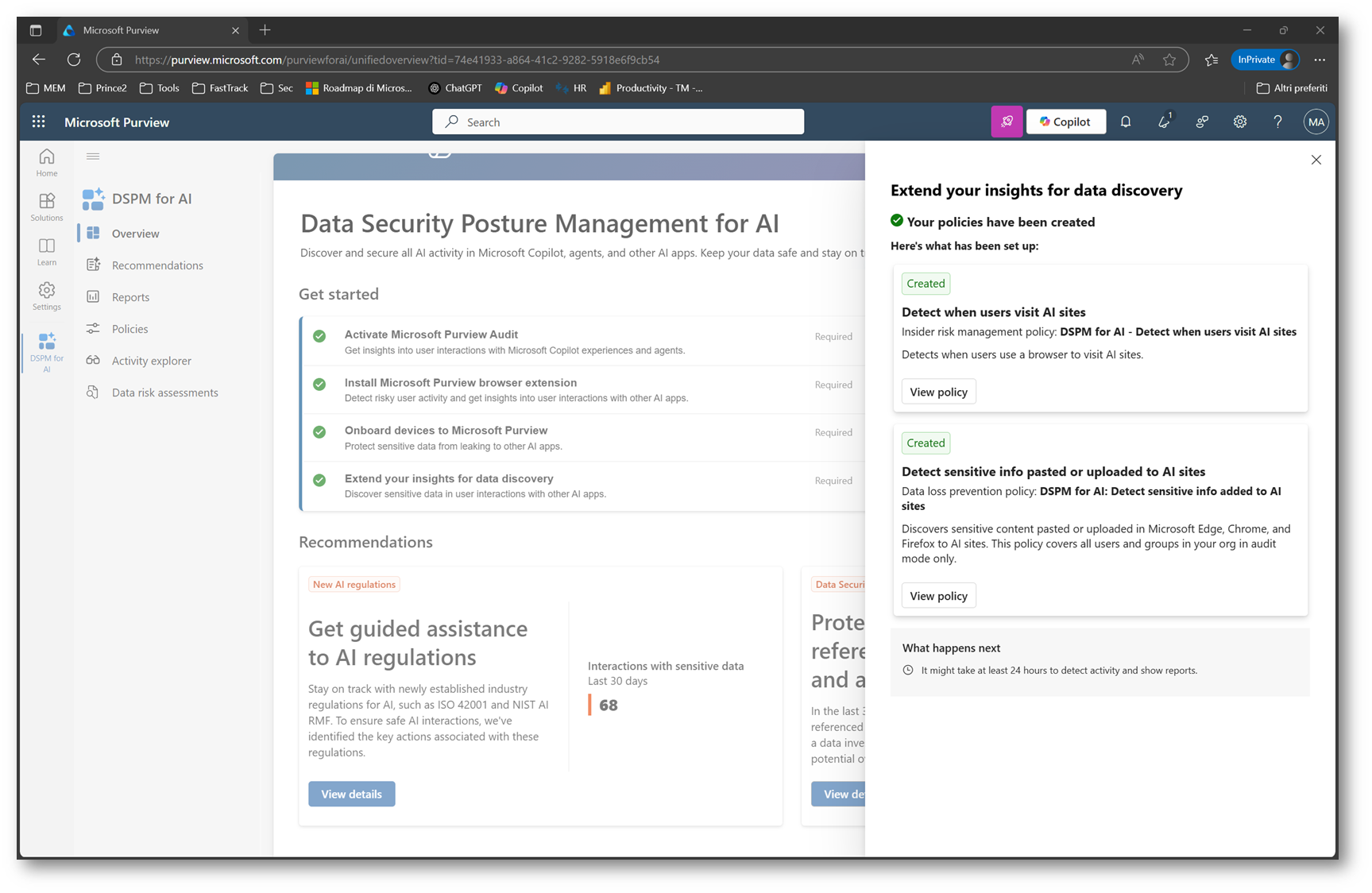Open Copilot bookmark in favorites bar
Image resolution: width=1372 pixels, height=893 pixels.
[519, 88]
